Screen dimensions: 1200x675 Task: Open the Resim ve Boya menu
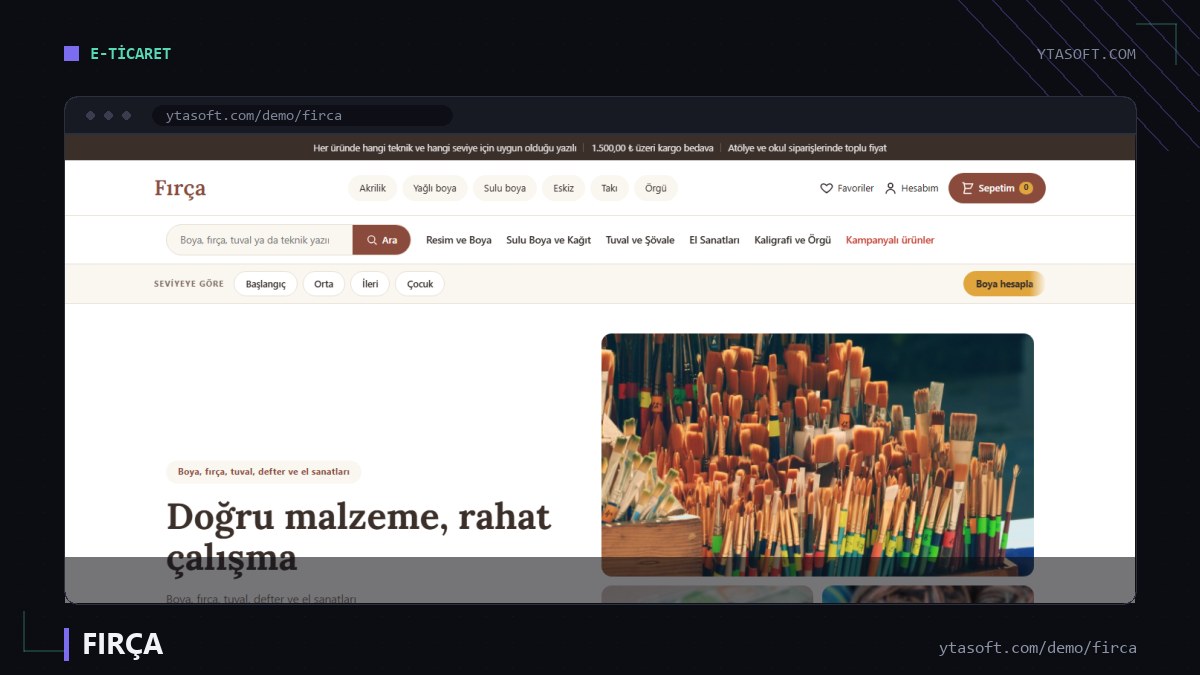point(459,240)
